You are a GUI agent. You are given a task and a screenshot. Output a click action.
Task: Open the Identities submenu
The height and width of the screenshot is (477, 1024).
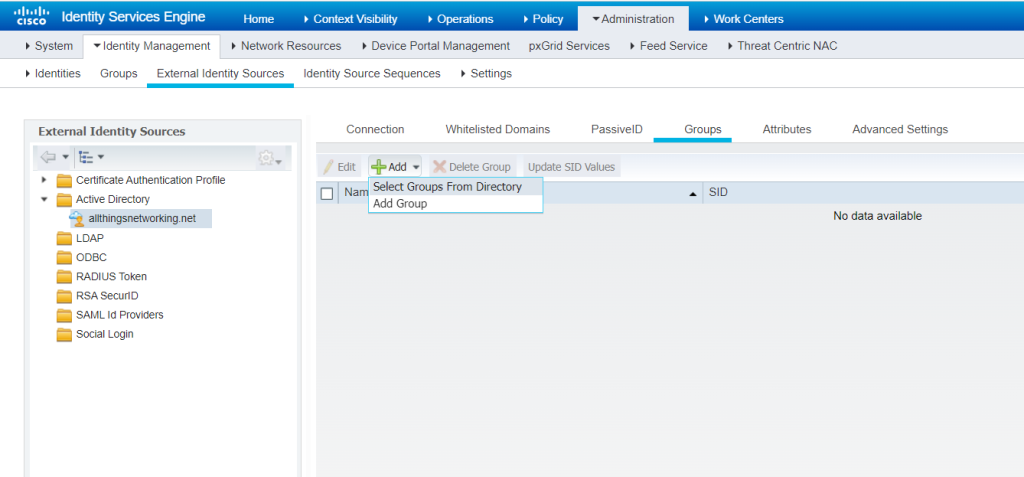tap(52, 73)
